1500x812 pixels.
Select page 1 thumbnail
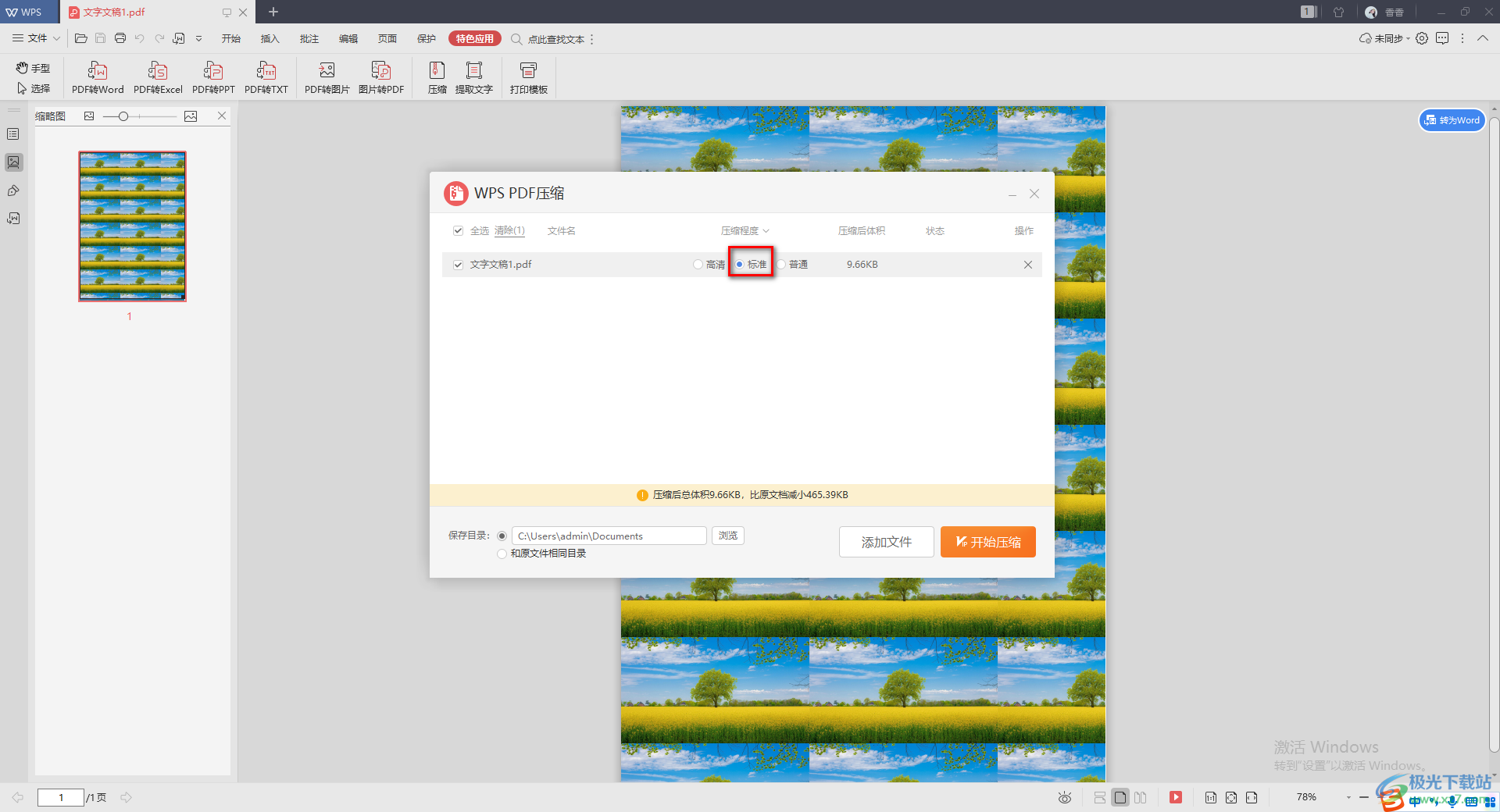pyautogui.click(x=132, y=226)
